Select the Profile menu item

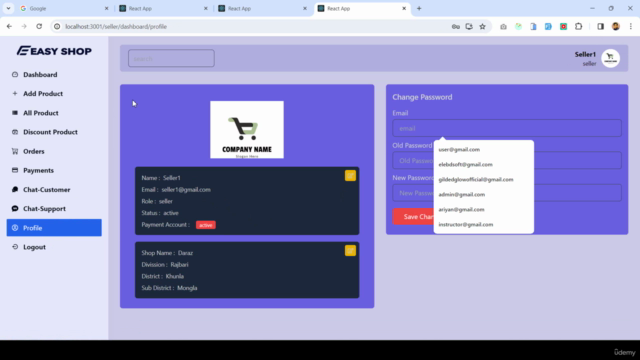[54, 228]
